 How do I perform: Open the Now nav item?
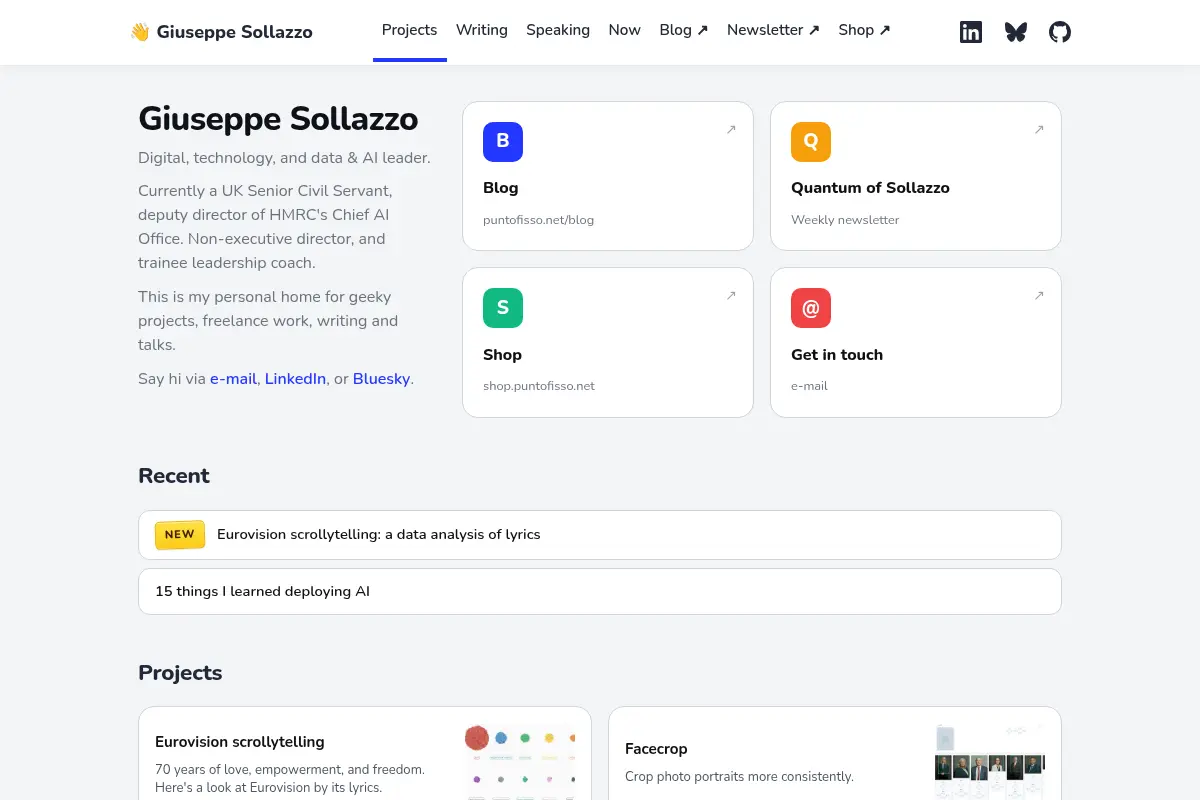625,30
